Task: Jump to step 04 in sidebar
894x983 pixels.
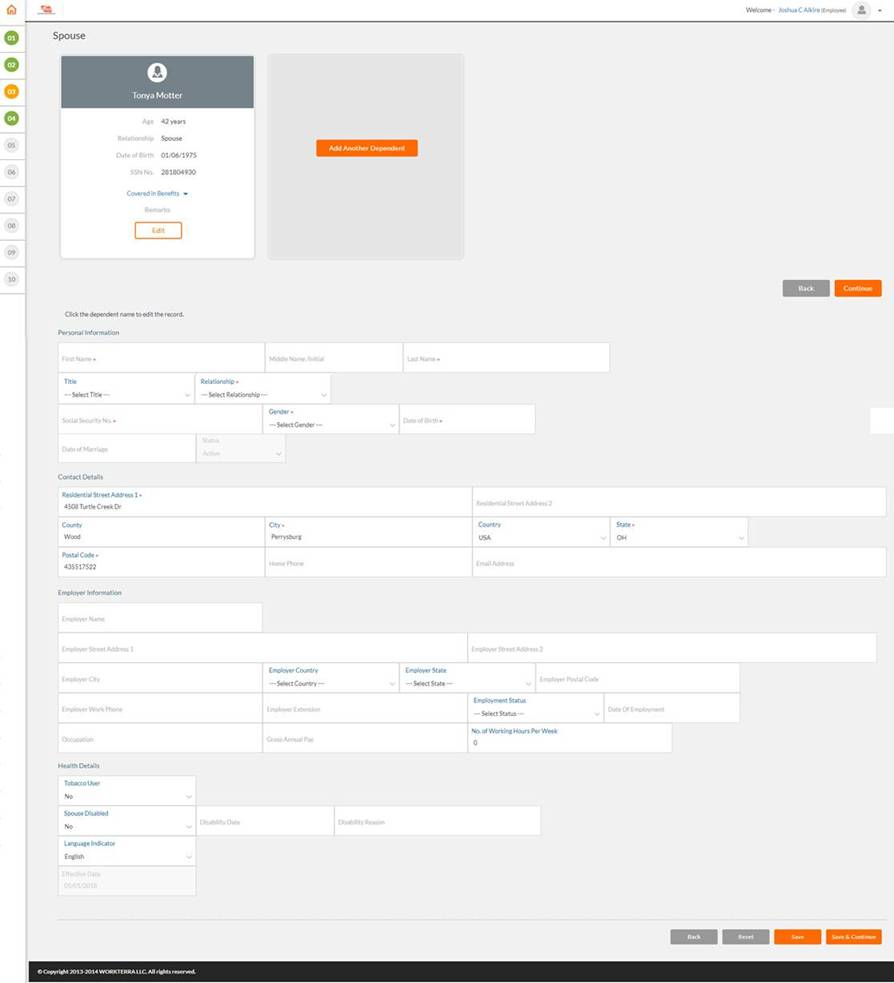Action: (x=12, y=119)
